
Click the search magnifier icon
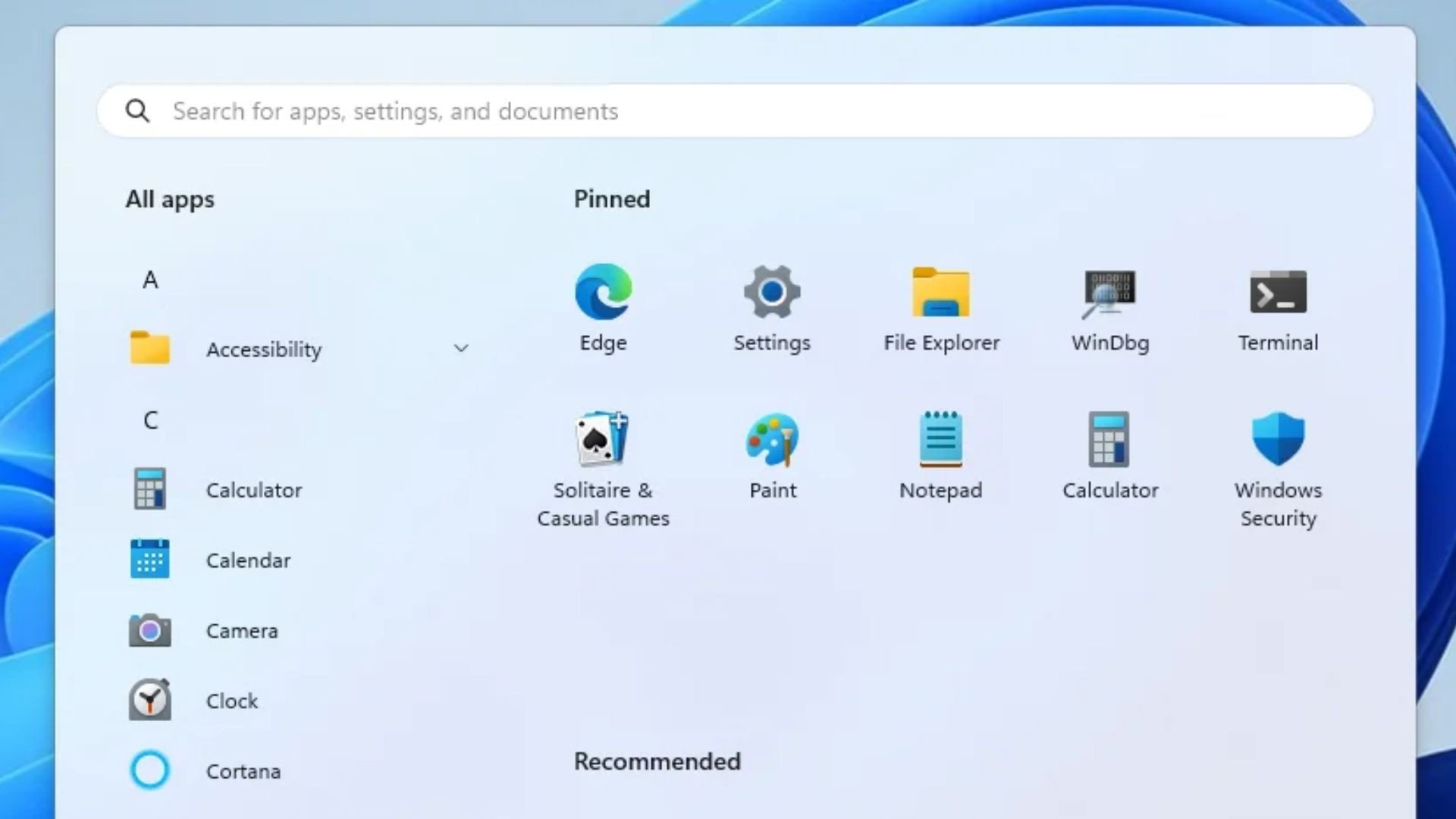pos(137,111)
